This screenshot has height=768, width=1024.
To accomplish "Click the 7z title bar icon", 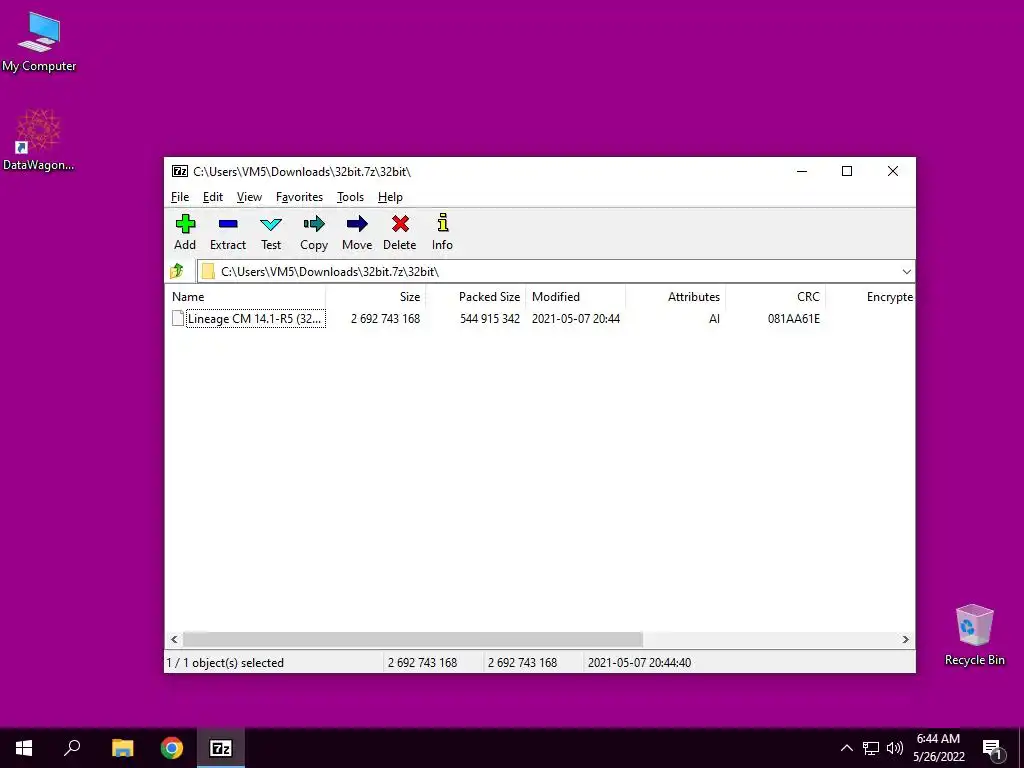I will click(180, 171).
